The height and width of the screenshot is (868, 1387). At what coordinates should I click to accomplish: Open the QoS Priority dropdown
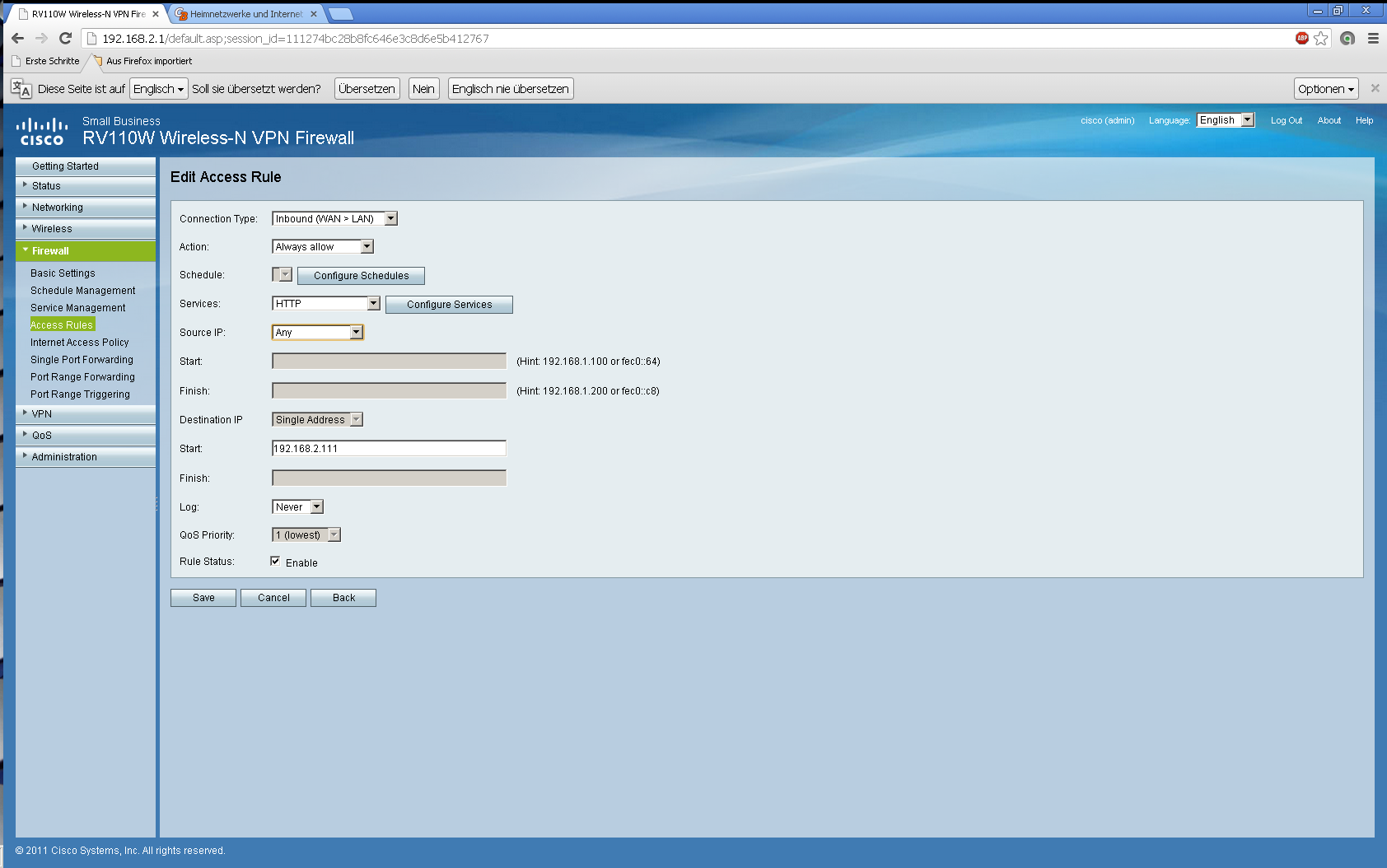306,535
